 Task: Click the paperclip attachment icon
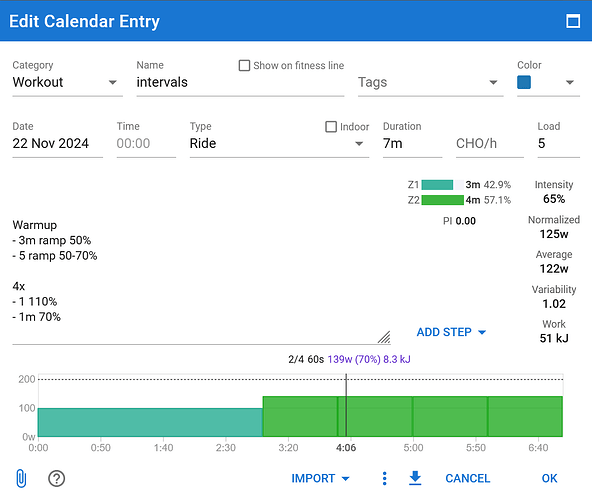[x=22, y=478]
